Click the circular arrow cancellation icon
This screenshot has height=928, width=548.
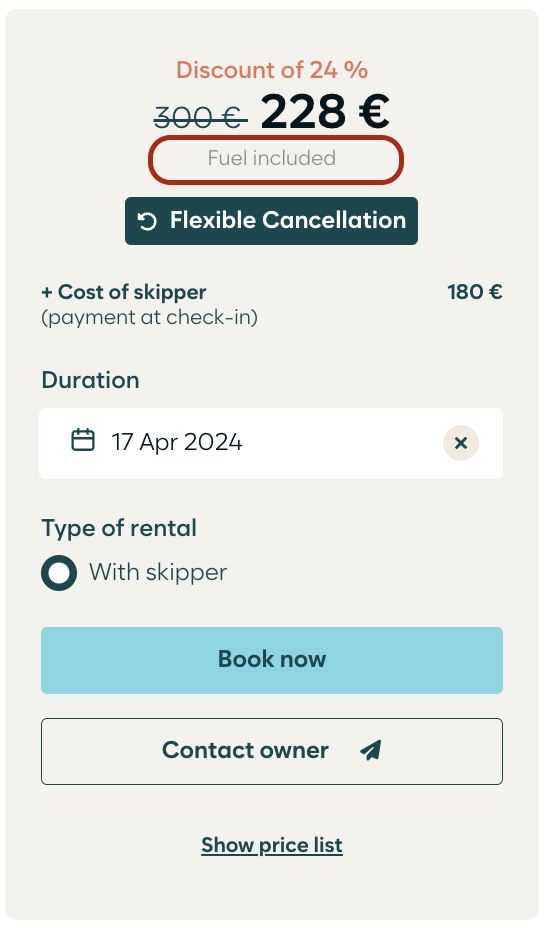point(147,221)
